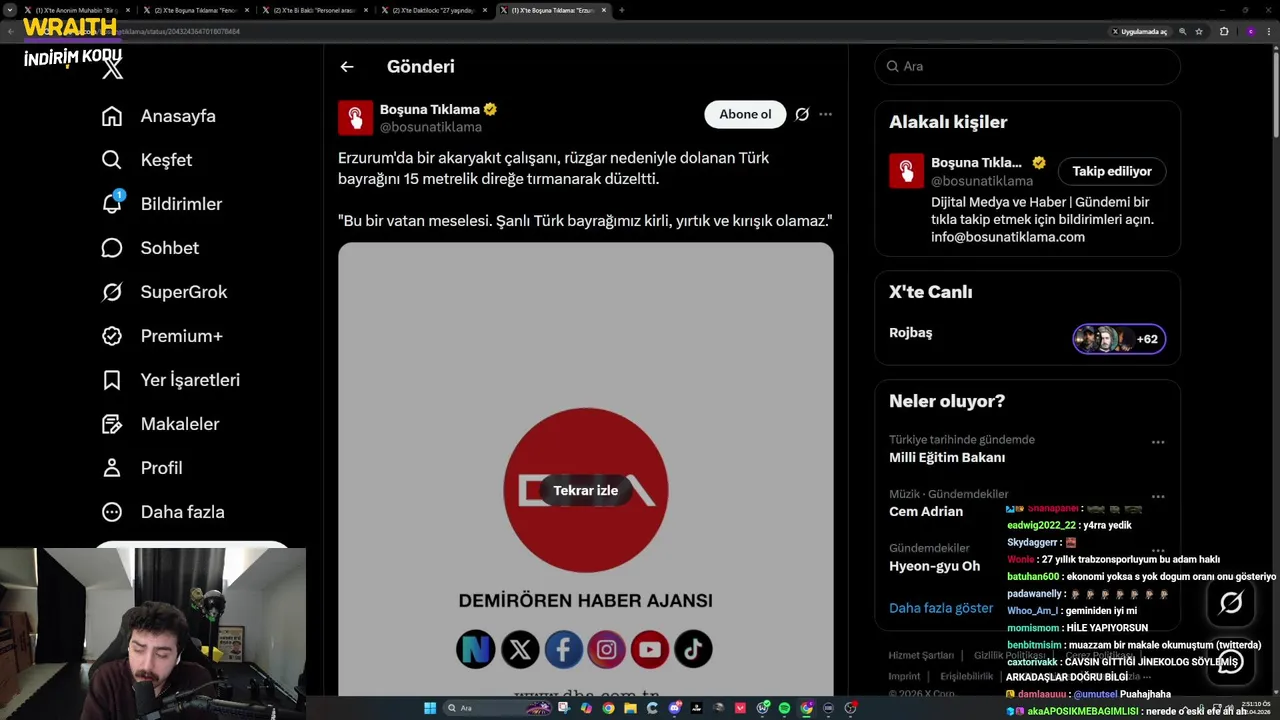Image resolution: width=1280 pixels, height=720 pixels.
Task: Open the Rojbaş live space
Action: click(x=911, y=333)
